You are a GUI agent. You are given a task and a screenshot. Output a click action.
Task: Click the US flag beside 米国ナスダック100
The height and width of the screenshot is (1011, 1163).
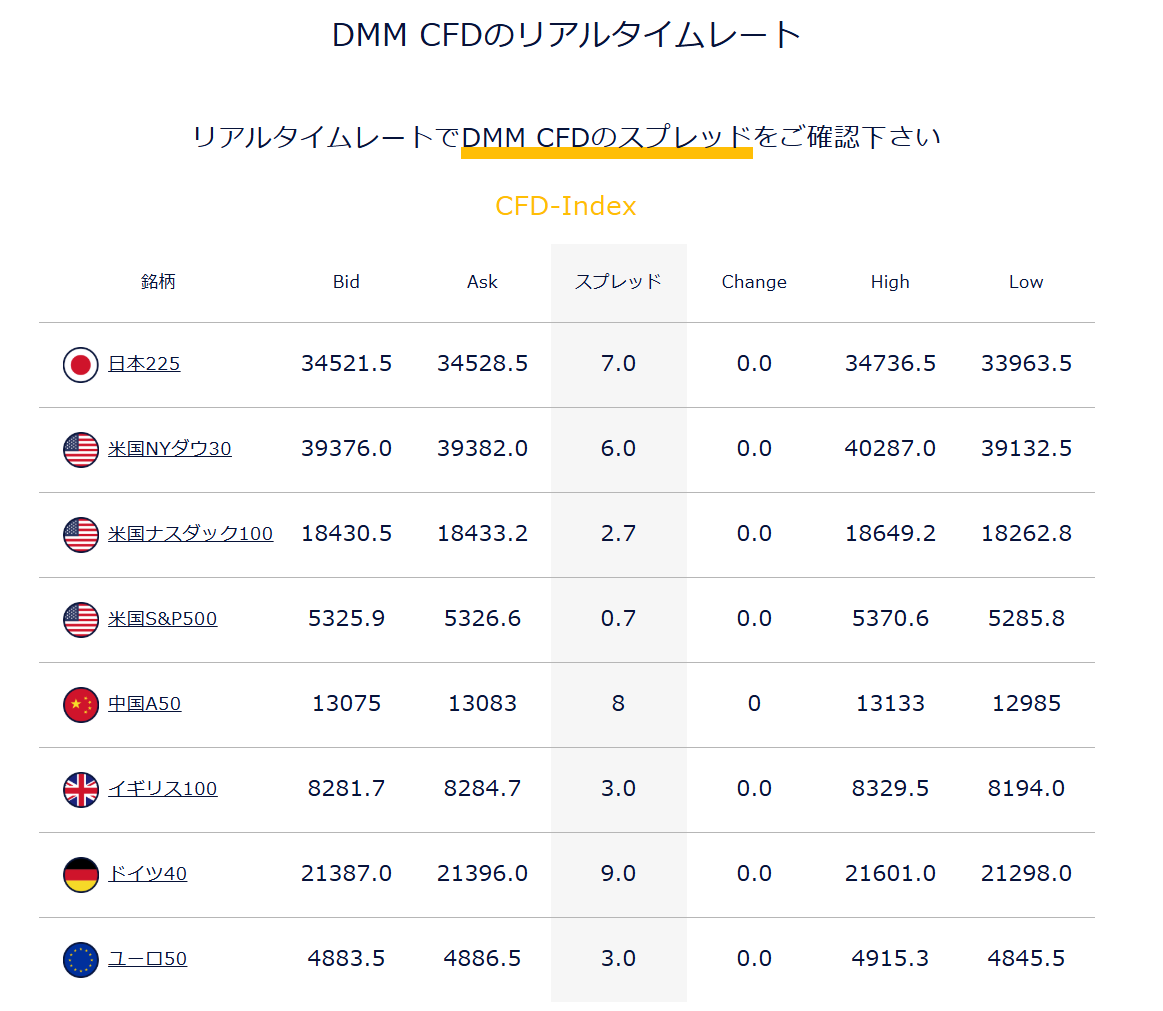coord(81,533)
